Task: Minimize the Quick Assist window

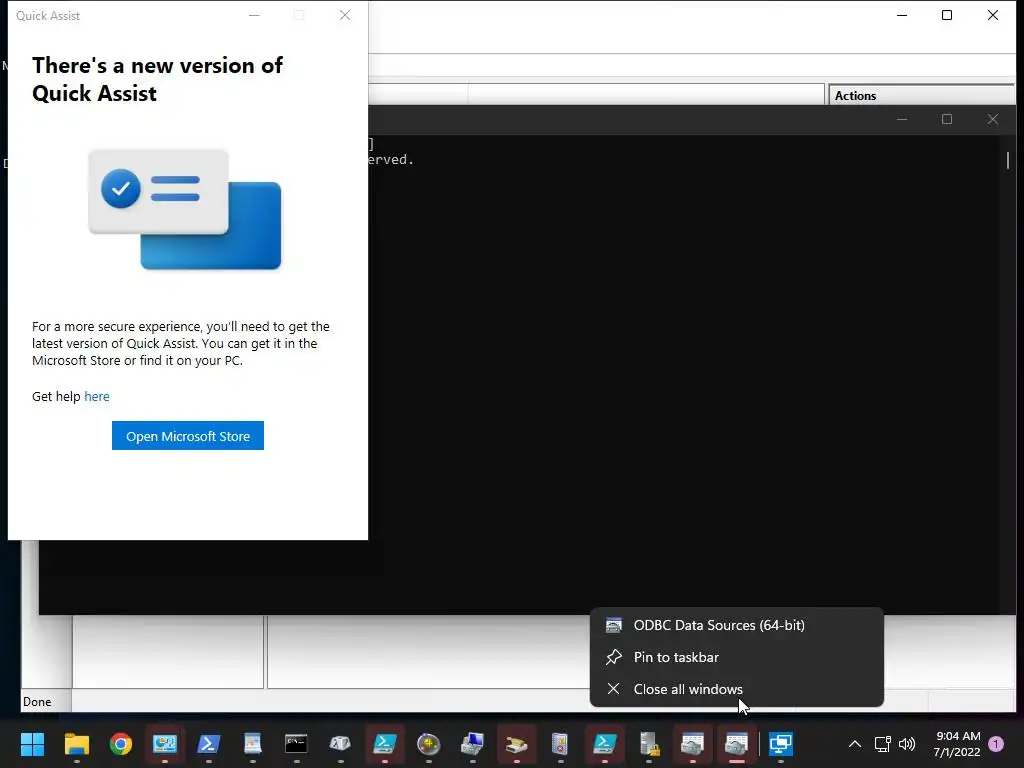Action: tap(254, 15)
